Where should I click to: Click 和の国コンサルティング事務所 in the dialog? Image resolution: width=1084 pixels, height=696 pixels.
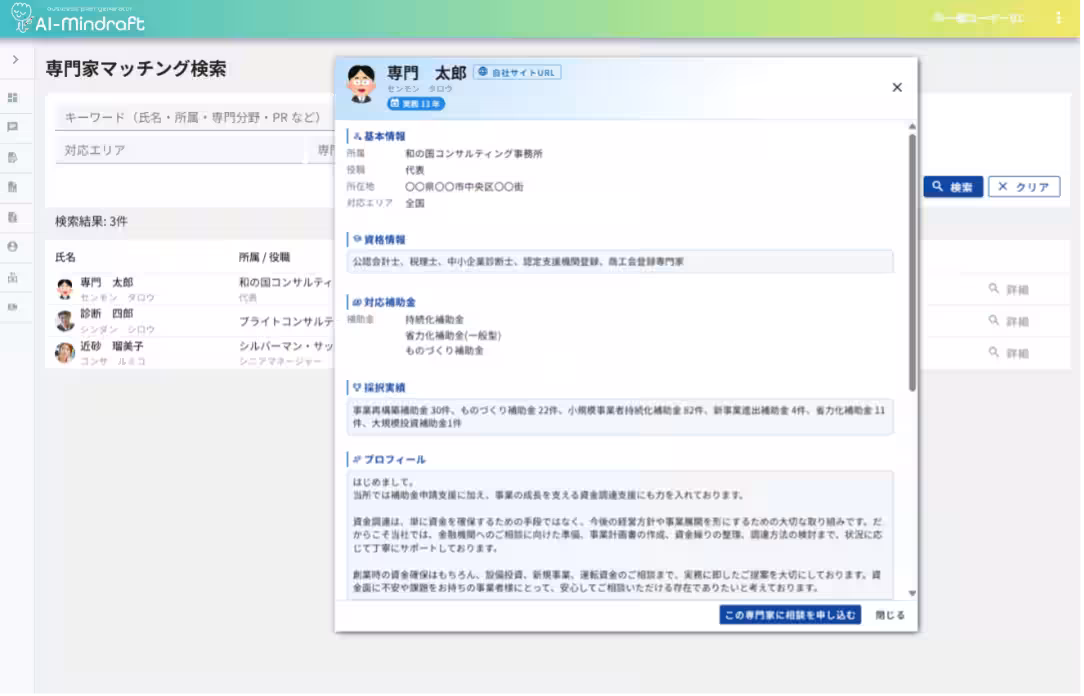(x=476, y=154)
